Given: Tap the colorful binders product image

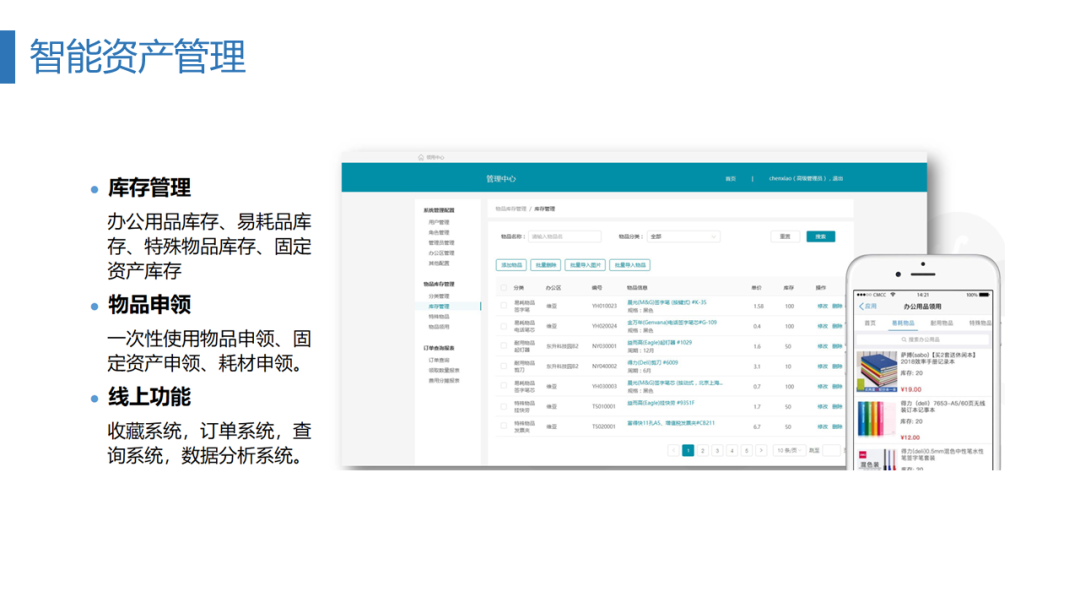Looking at the screenshot, I should [877, 419].
